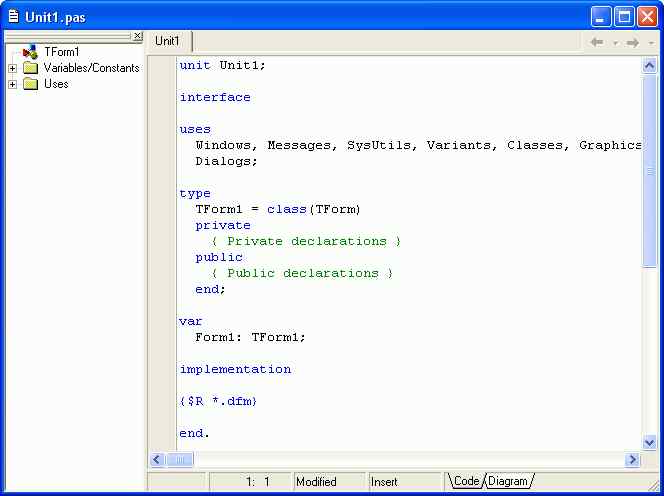Click the Unit1.pas document icon in title bar
Viewport: 664px width, 496px height.
(x=14, y=17)
